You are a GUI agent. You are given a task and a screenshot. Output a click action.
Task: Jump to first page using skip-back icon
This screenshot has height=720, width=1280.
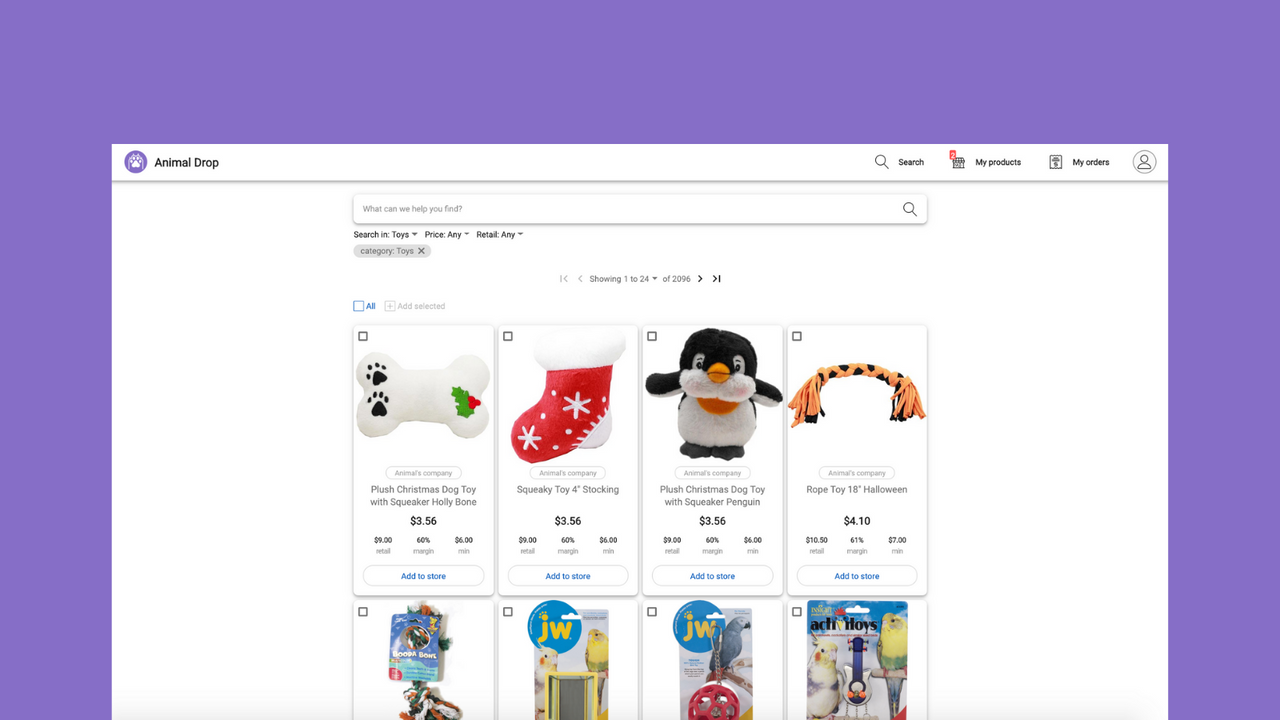563,278
